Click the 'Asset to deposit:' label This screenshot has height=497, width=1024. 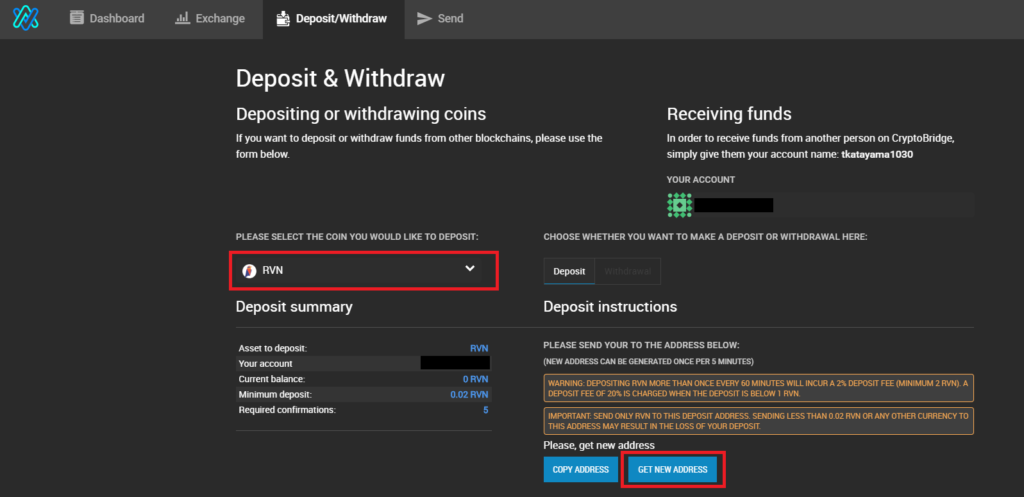(272, 349)
